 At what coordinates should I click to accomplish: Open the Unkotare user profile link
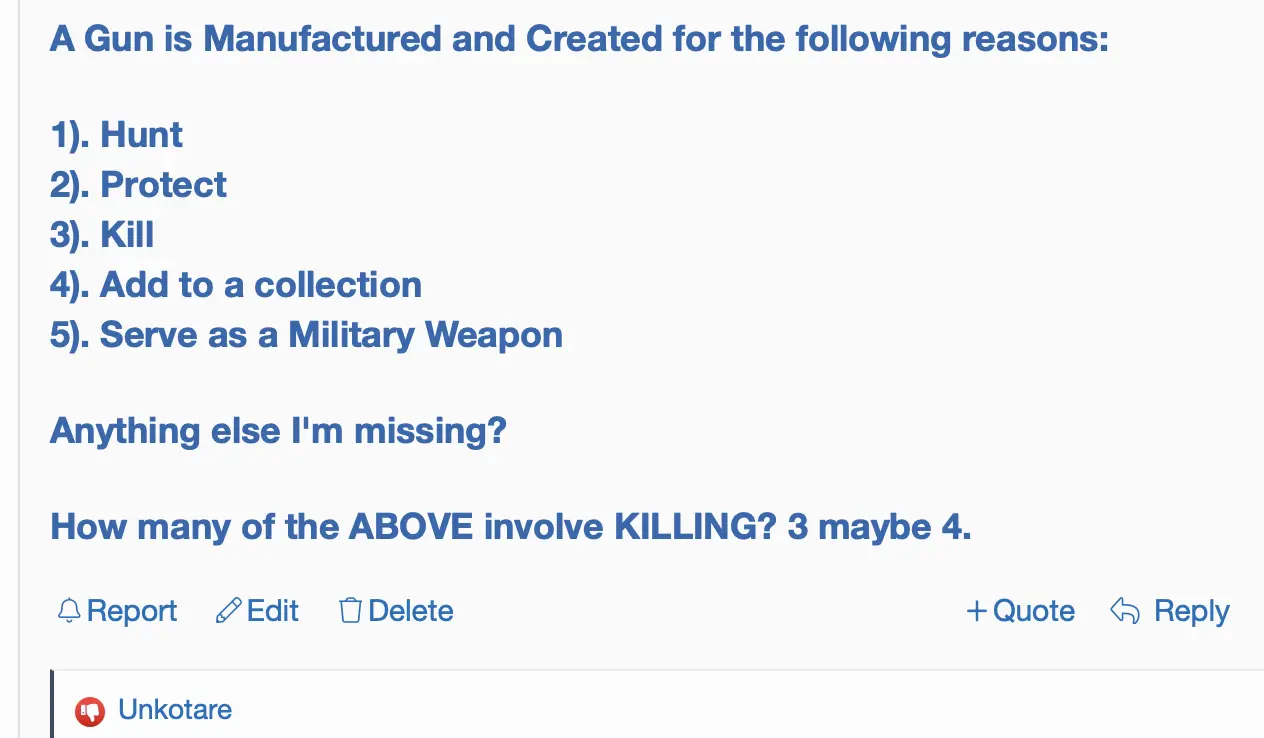click(x=175, y=710)
